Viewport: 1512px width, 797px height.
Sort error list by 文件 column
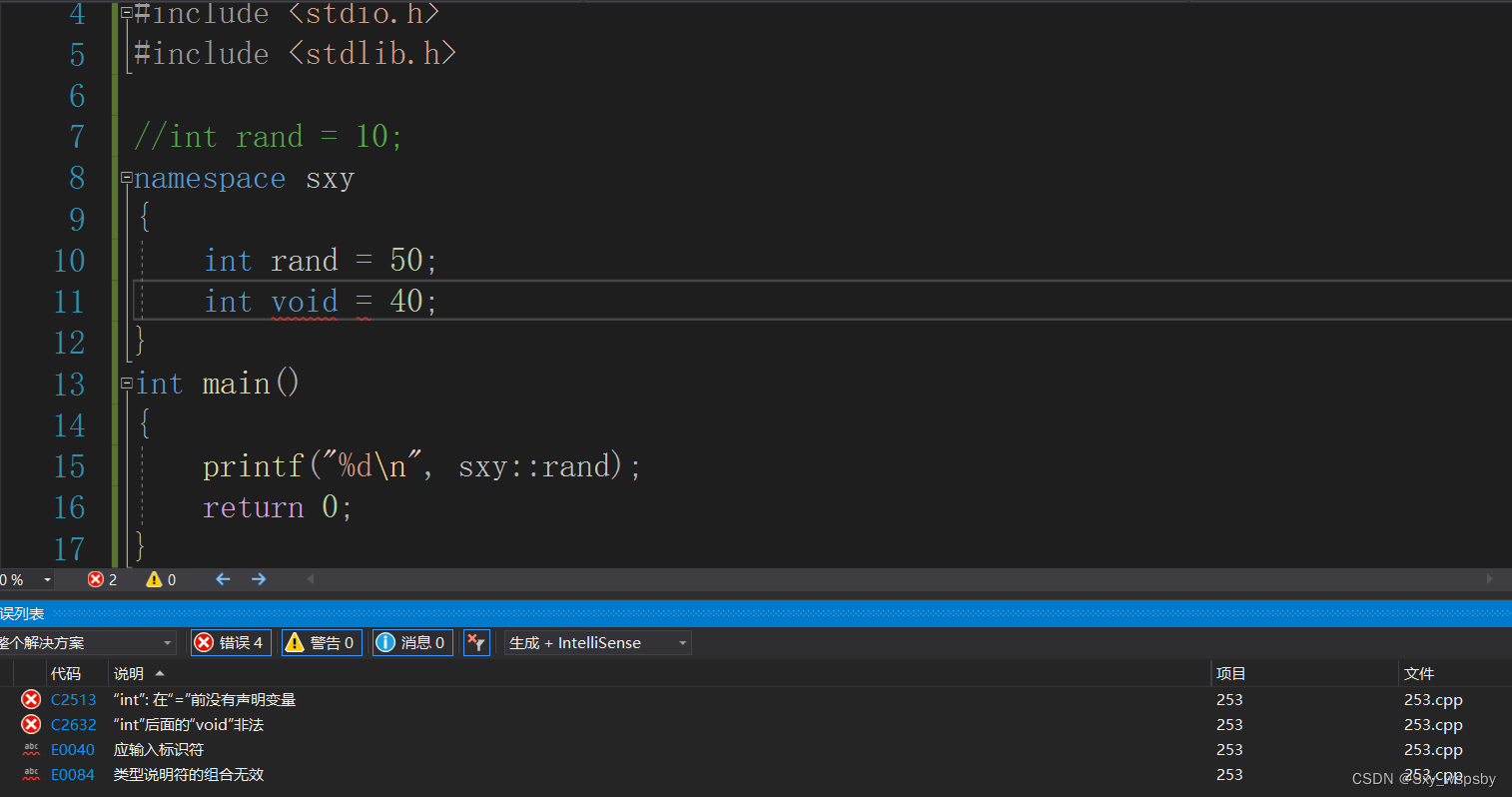[1419, 674]
